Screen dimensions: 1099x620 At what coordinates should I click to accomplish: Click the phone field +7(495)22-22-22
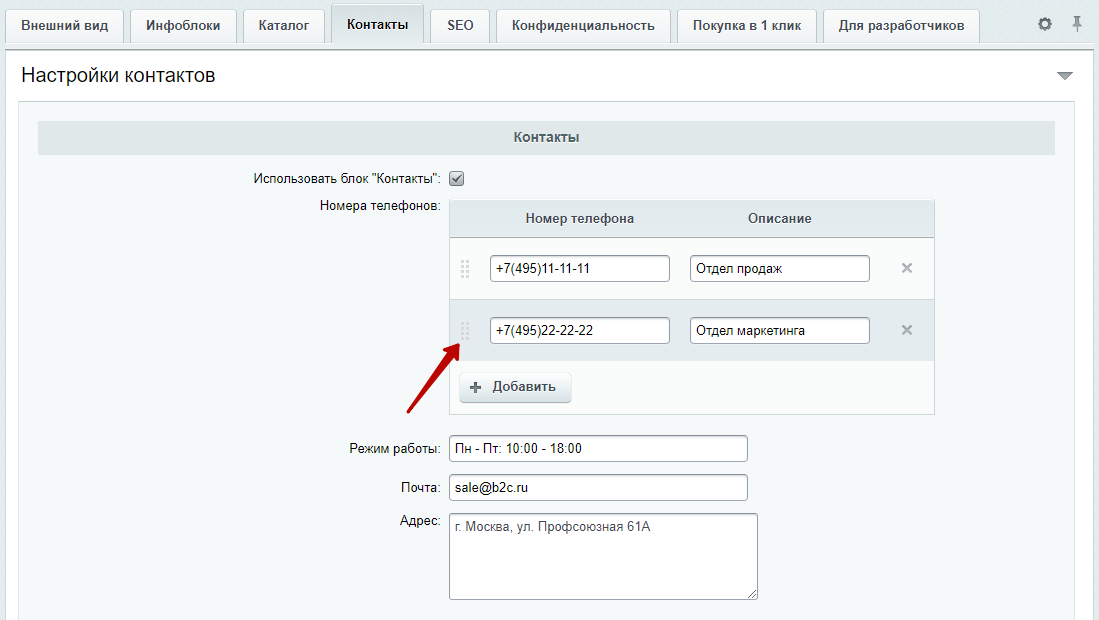[x=580, y=331]
